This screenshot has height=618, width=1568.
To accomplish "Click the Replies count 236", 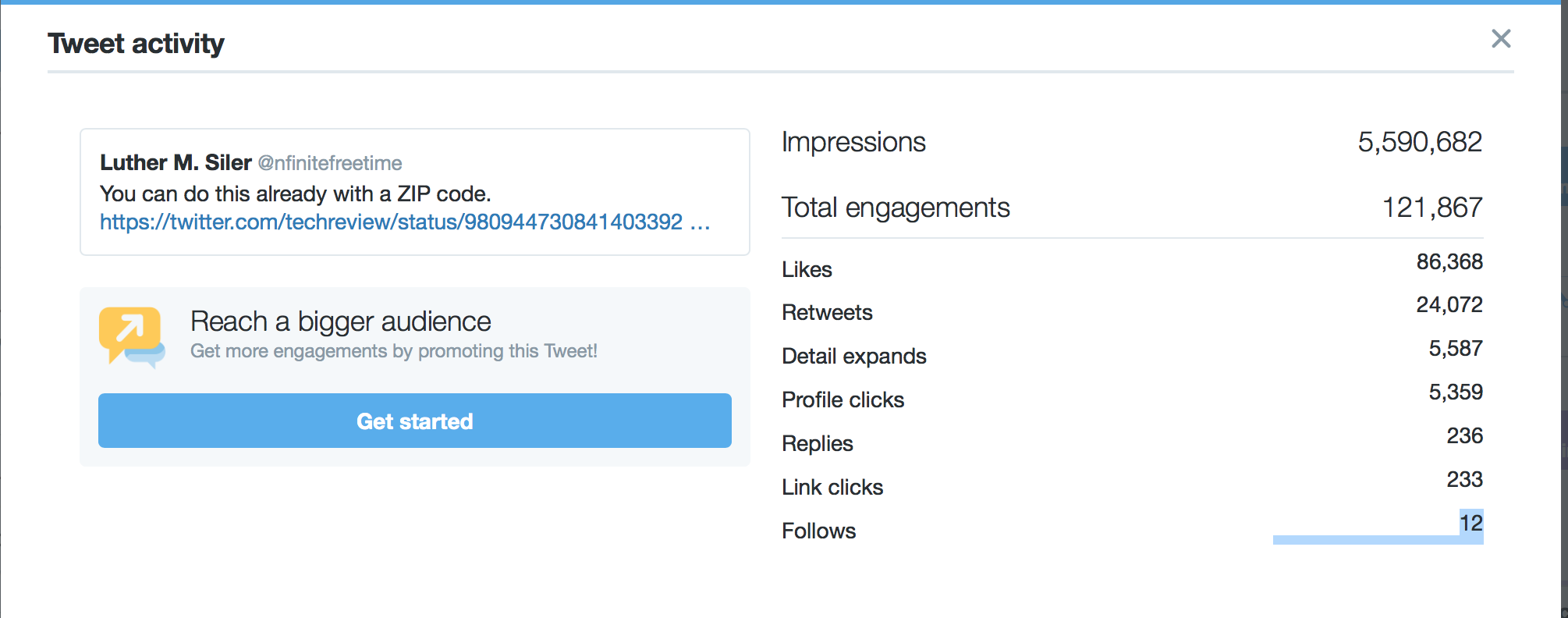I will (x=1464, y=435).
